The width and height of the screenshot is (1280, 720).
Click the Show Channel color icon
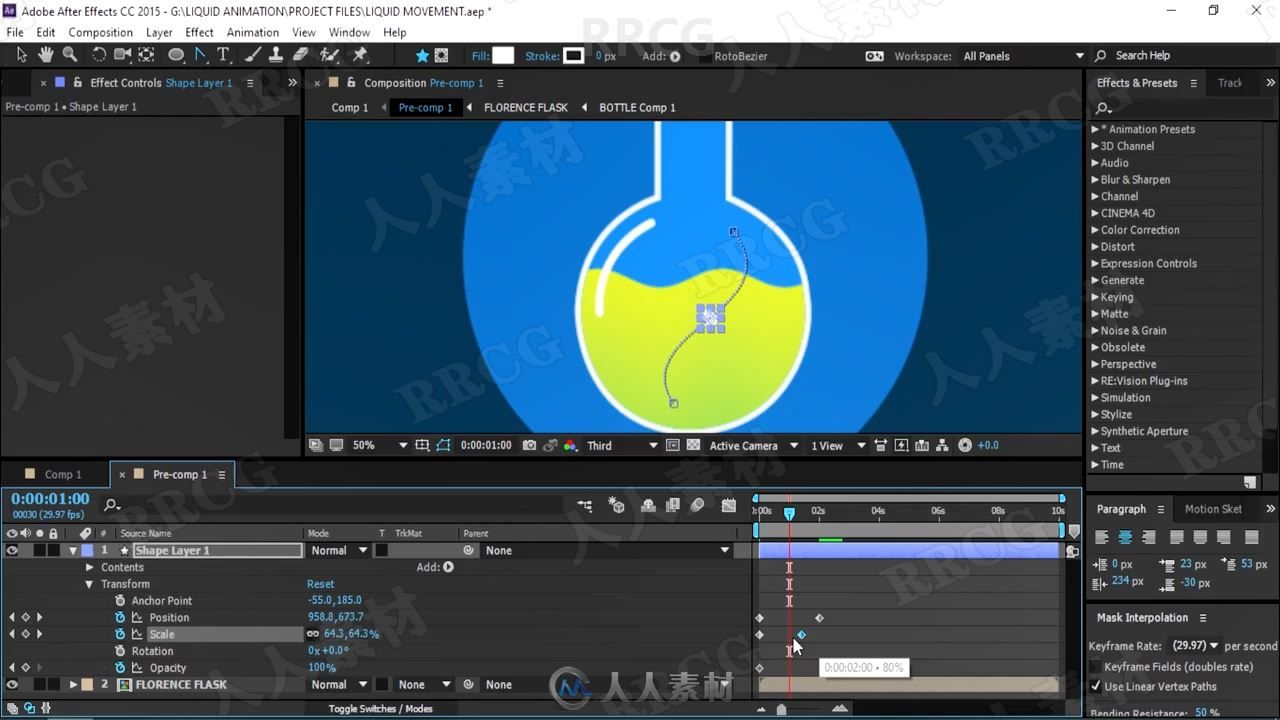570,446
